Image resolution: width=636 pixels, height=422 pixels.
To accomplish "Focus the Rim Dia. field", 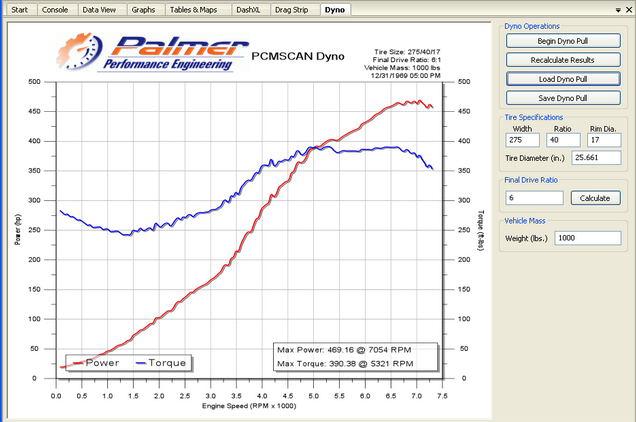I will (x=604, y=140).
